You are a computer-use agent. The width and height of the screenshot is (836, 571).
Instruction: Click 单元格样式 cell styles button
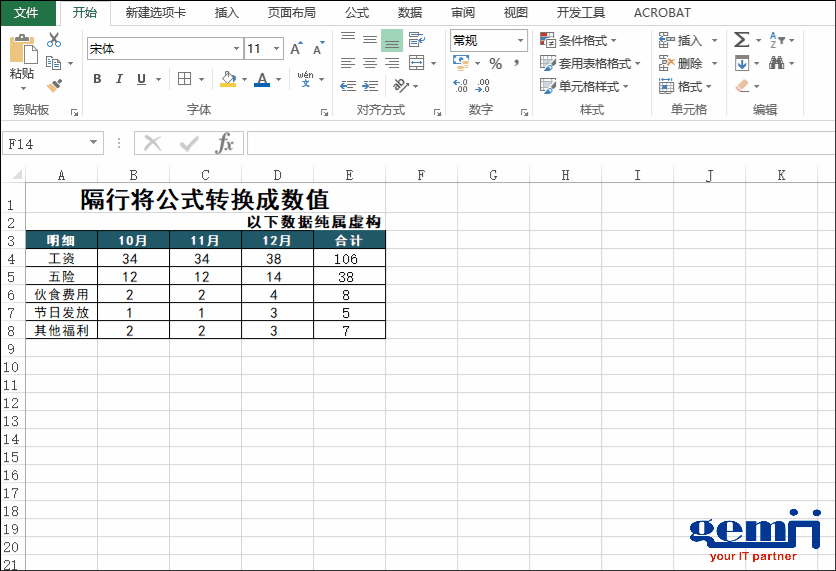584,86
